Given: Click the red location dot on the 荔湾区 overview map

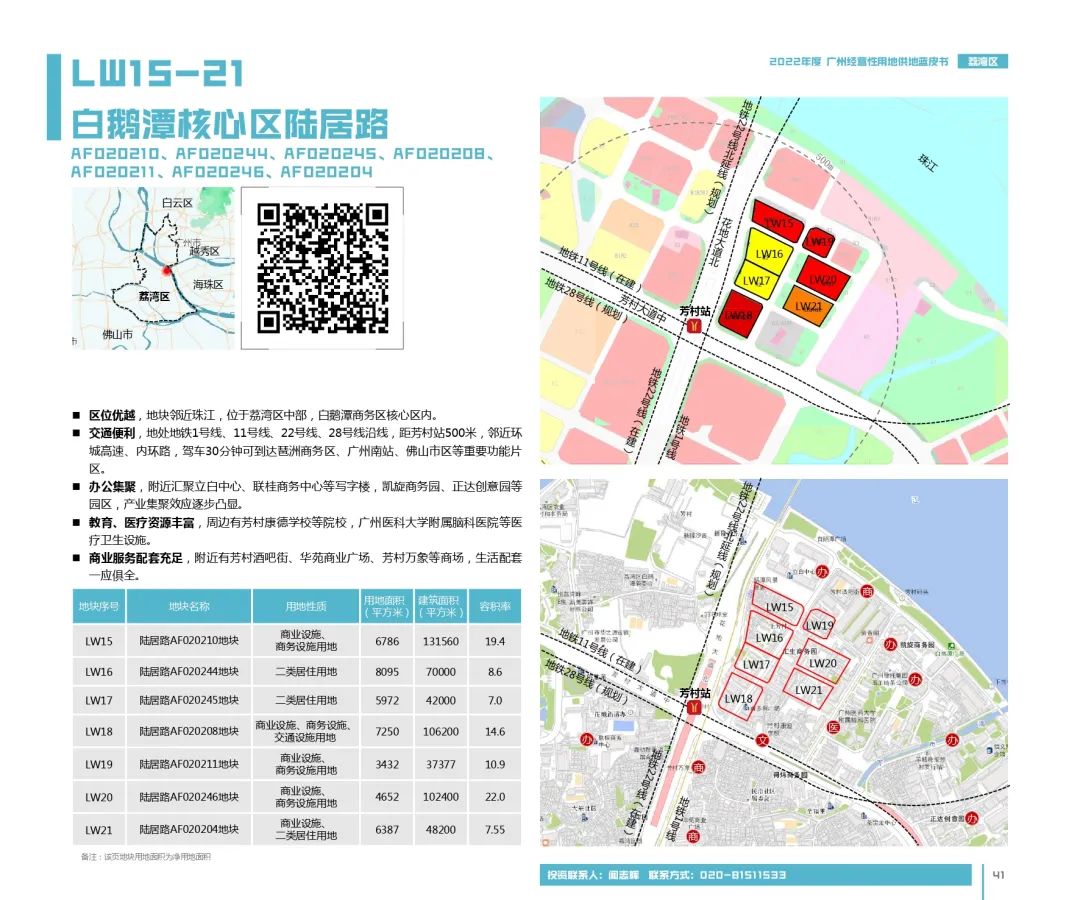Looking at the screenshot, I should click(166, 270).
